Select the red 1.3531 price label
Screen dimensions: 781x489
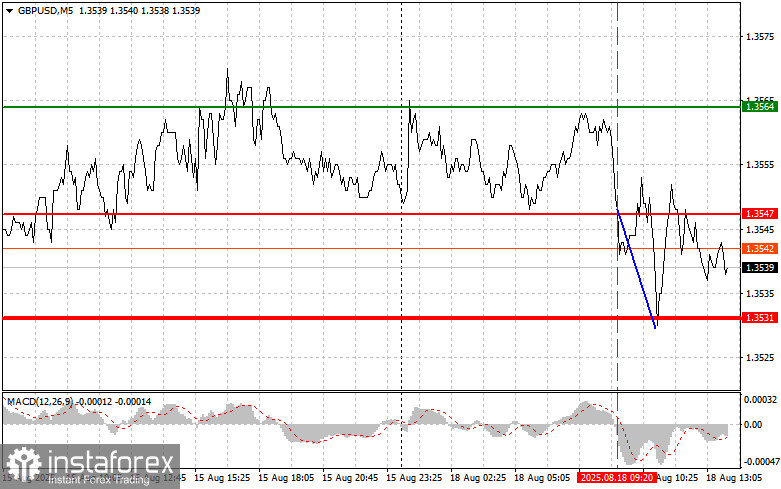pos(759,318)
